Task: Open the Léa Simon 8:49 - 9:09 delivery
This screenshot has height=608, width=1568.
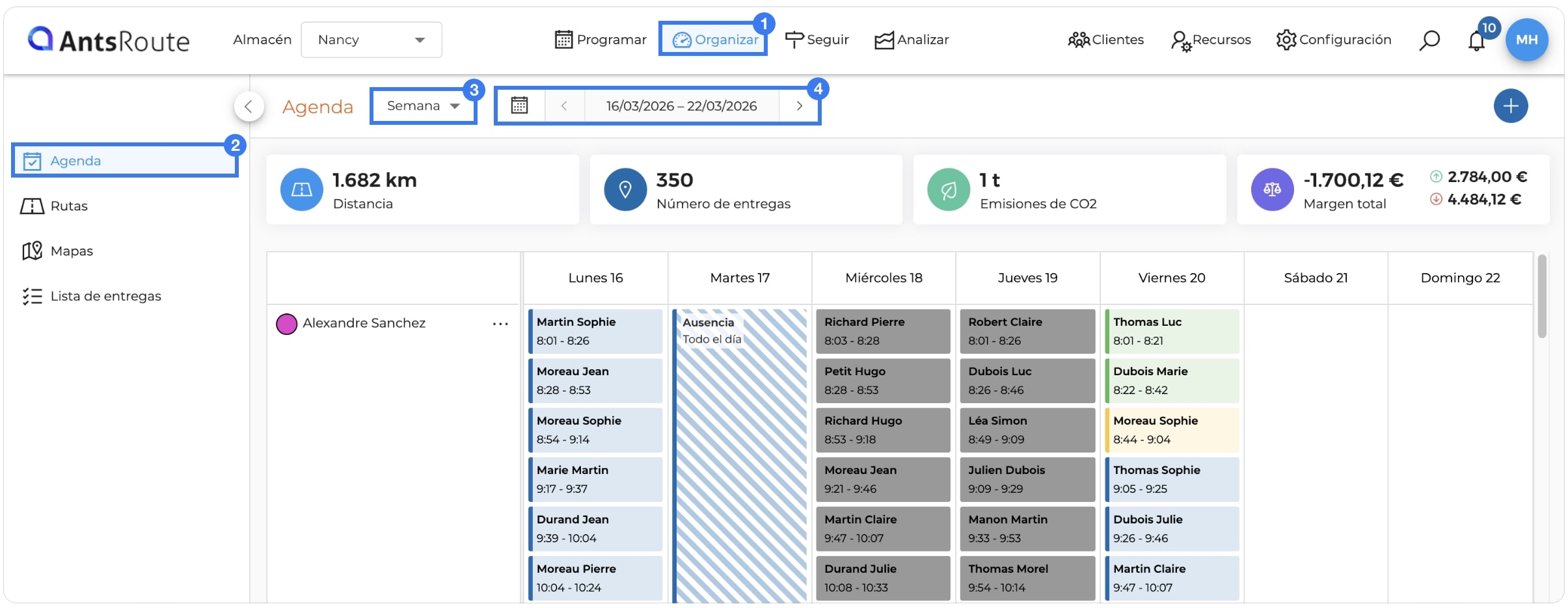Action: (1027, 430)
